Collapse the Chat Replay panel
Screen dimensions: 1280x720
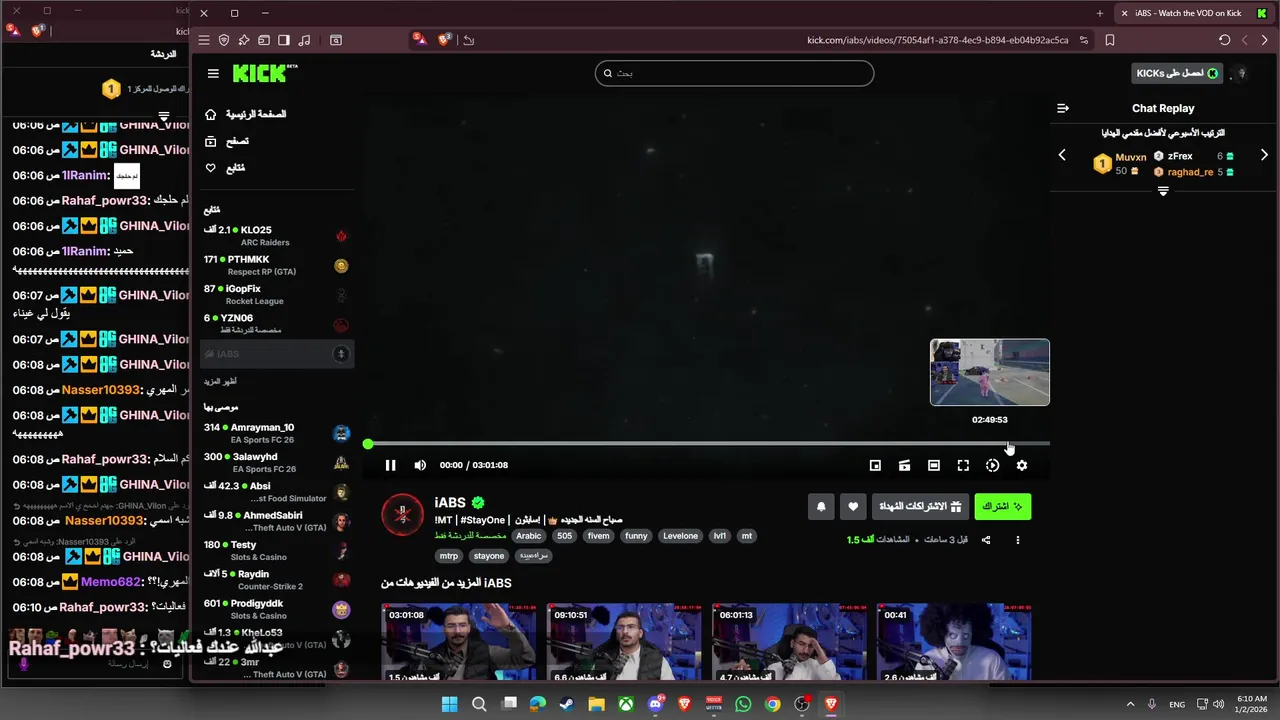(x=1063, y=108)
